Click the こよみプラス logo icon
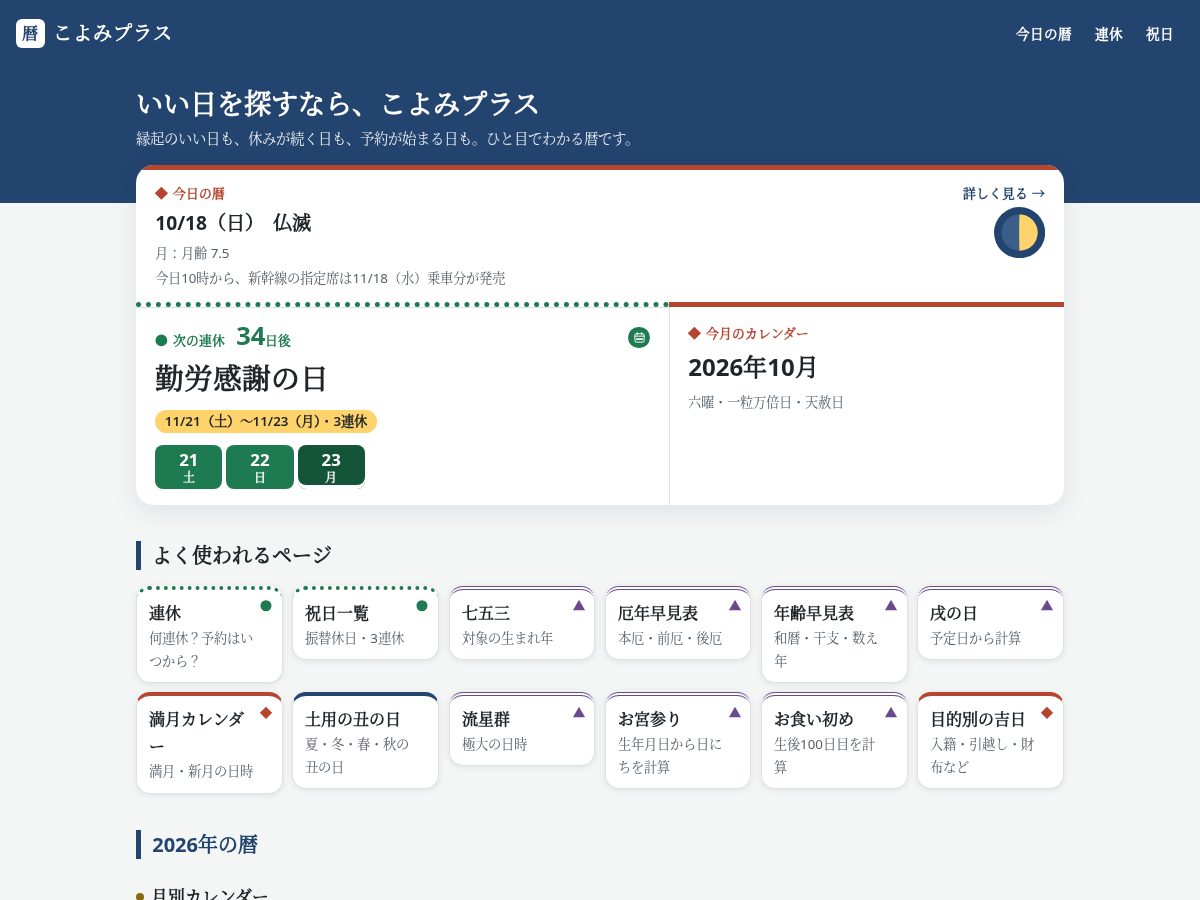 (x=30, y=33)
